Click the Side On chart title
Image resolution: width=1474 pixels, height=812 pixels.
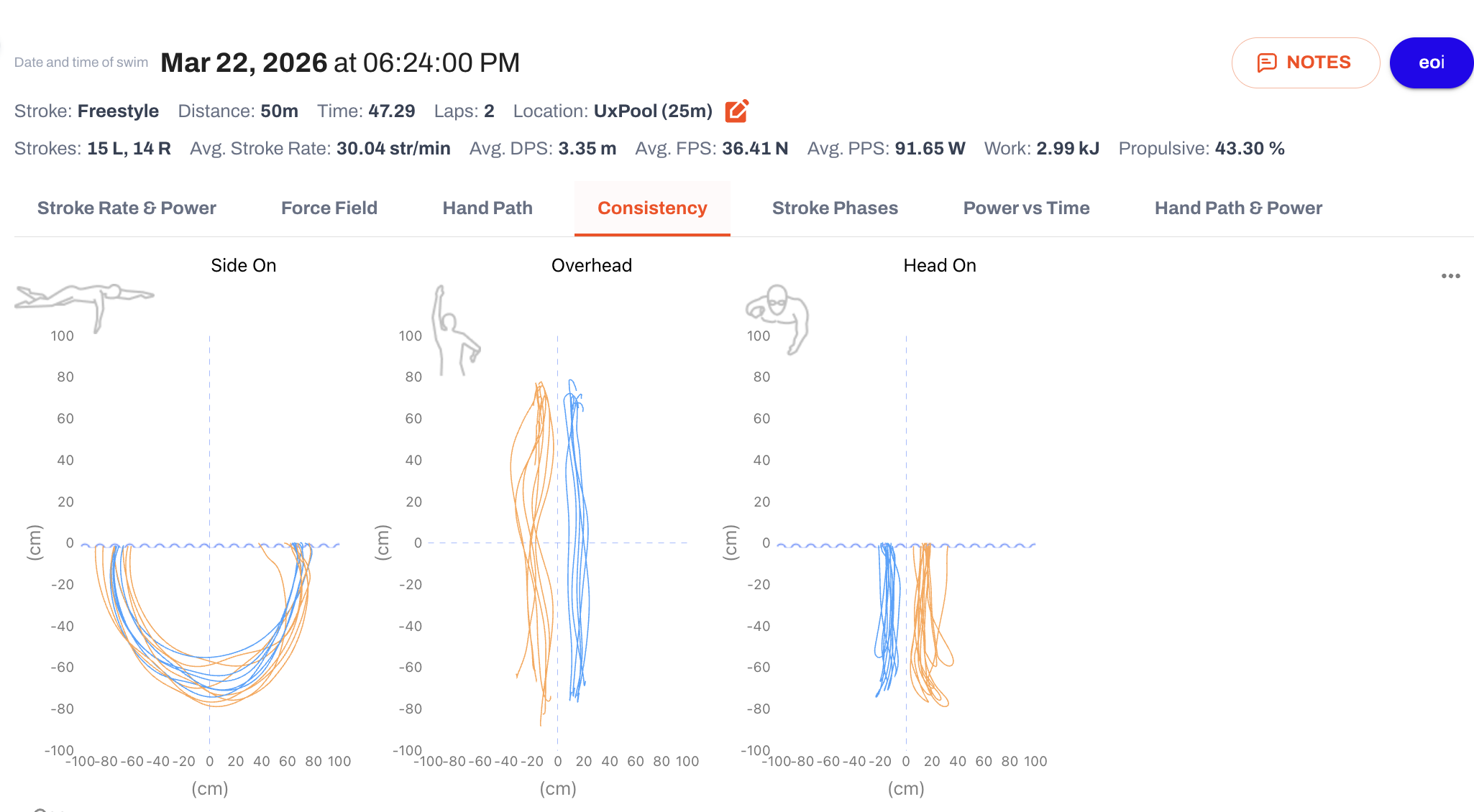click(x=243, y=266)
